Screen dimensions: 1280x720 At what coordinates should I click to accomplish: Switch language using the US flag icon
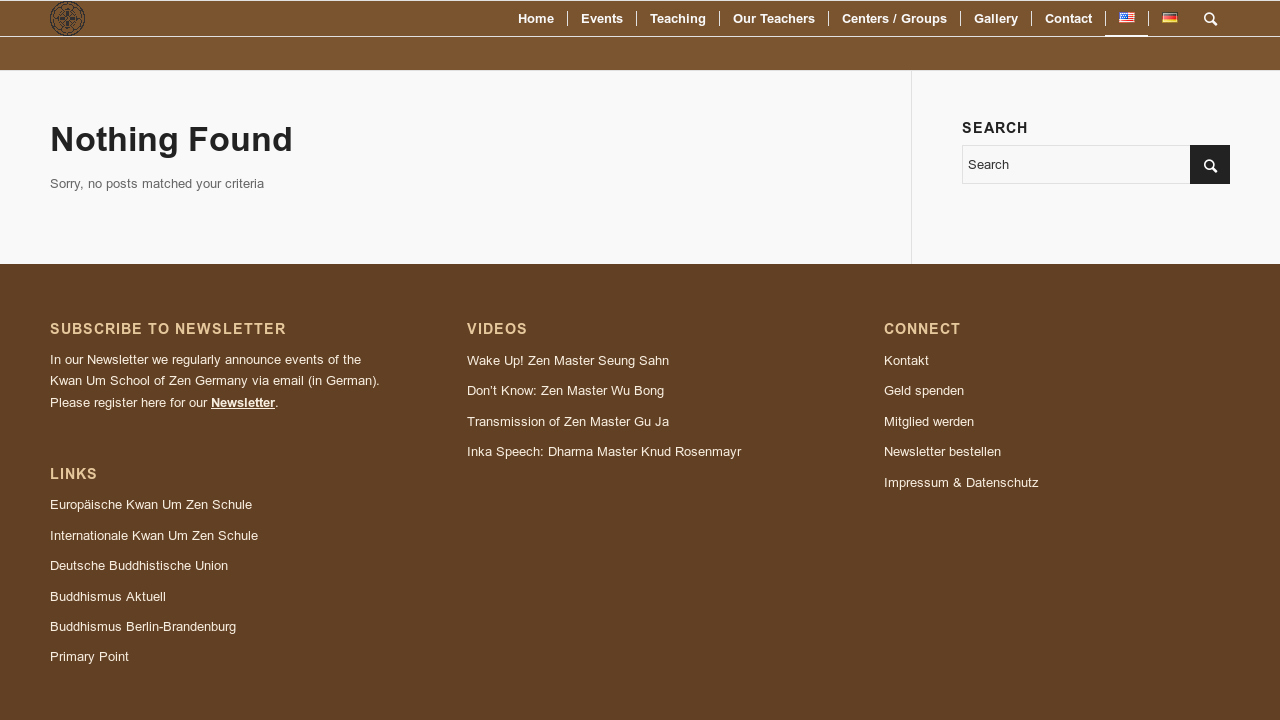pos(1126,18)
